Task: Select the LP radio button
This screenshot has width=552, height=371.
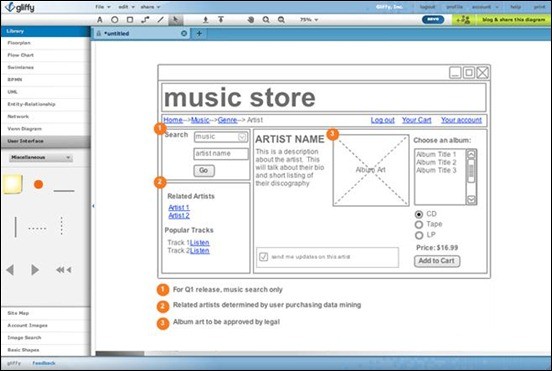Action: tap(419, 235)
